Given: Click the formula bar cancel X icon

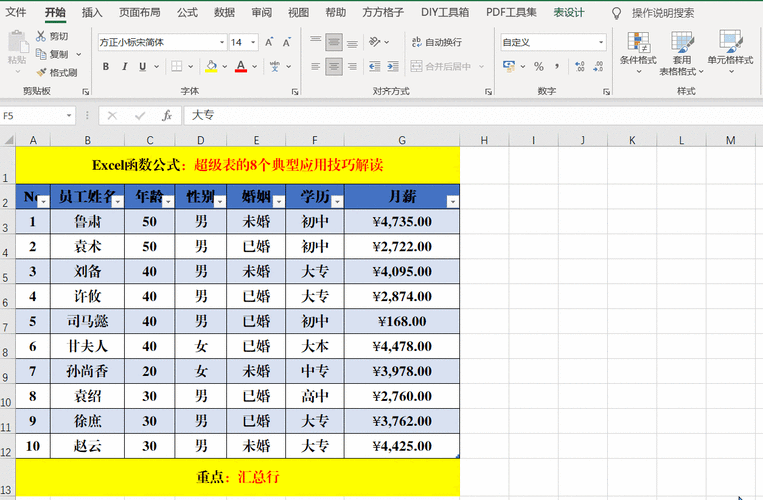Looking at the screenshot, I should 112,116.
